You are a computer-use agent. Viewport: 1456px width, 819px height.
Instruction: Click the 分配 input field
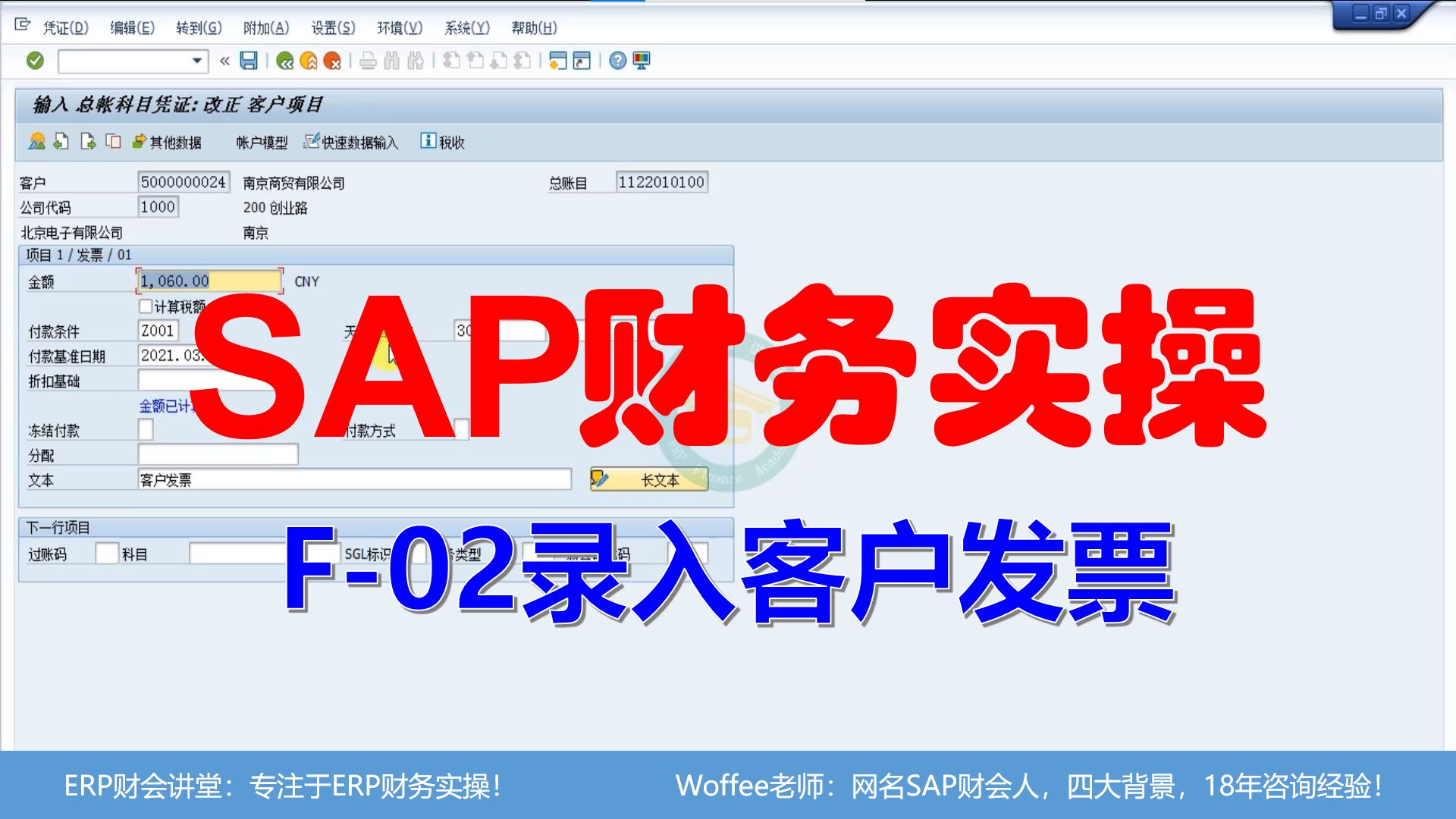218,454
